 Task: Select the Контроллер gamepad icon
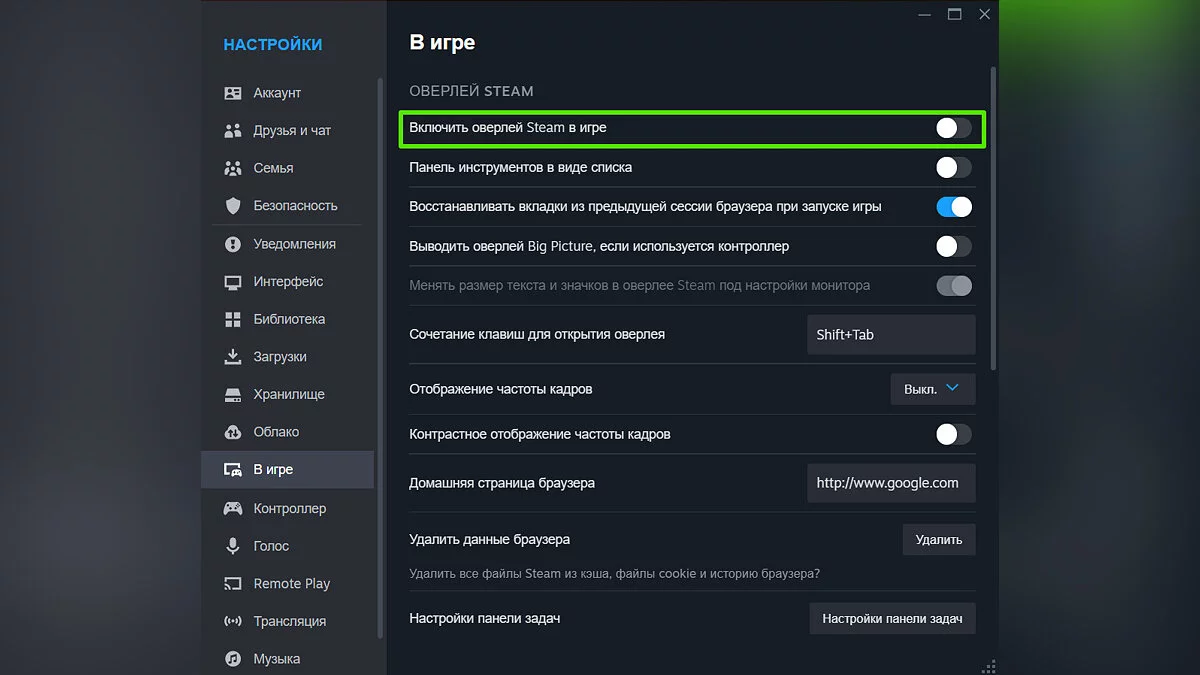pyautogui.click(x=233, y=508)
